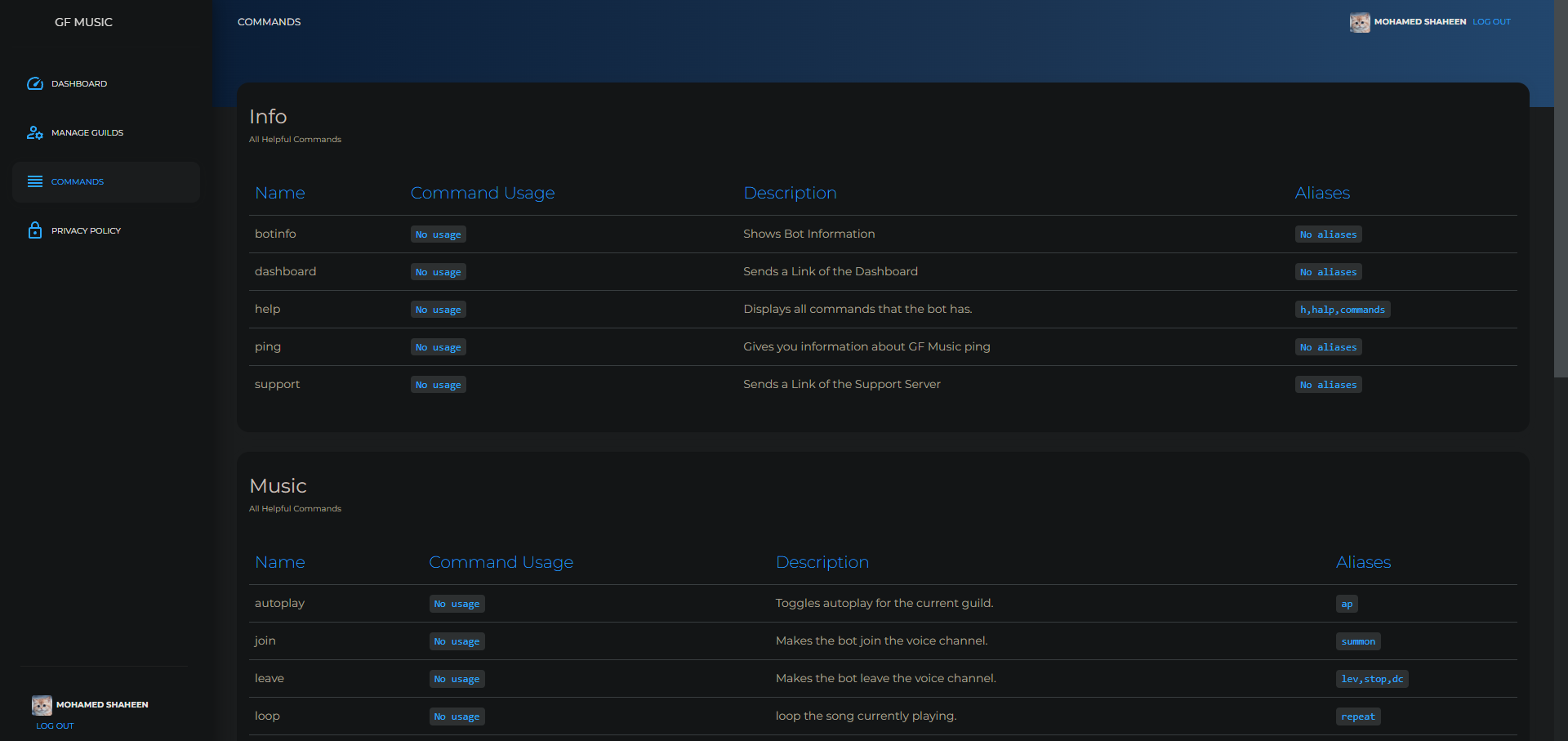The height and width of the screenshot is (741, 1568).
Task: Click the Info table Command Usage header
Action: pyautogui.click(x=483, y=193)
